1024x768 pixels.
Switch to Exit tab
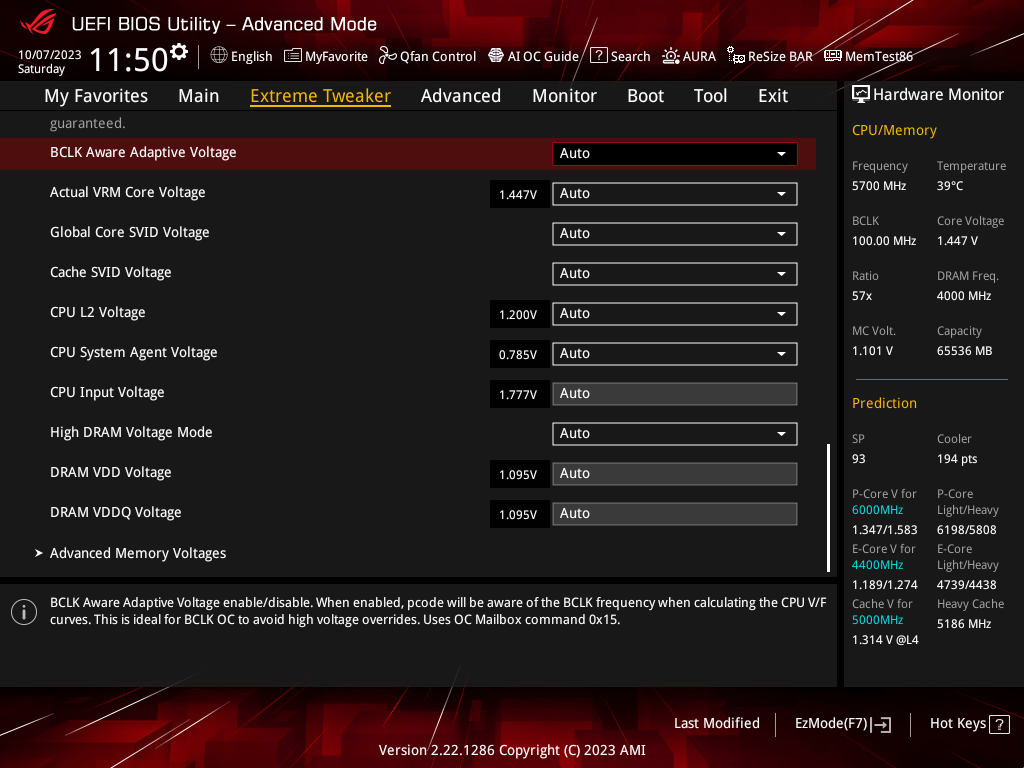[x=773, y=95]
